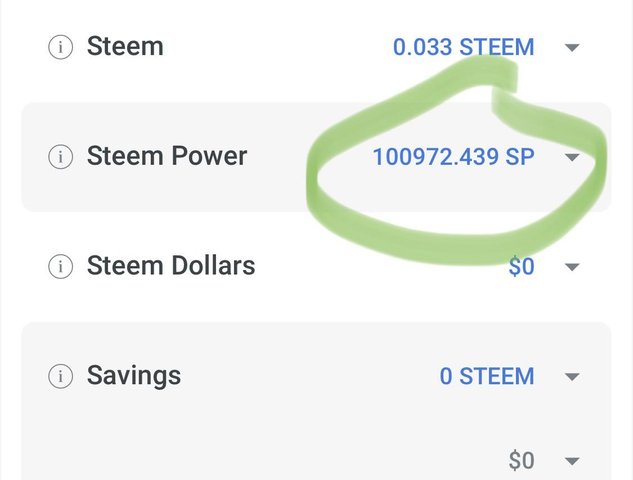
Task: Click the Steem Dollars label
Action: coord(171,266)
